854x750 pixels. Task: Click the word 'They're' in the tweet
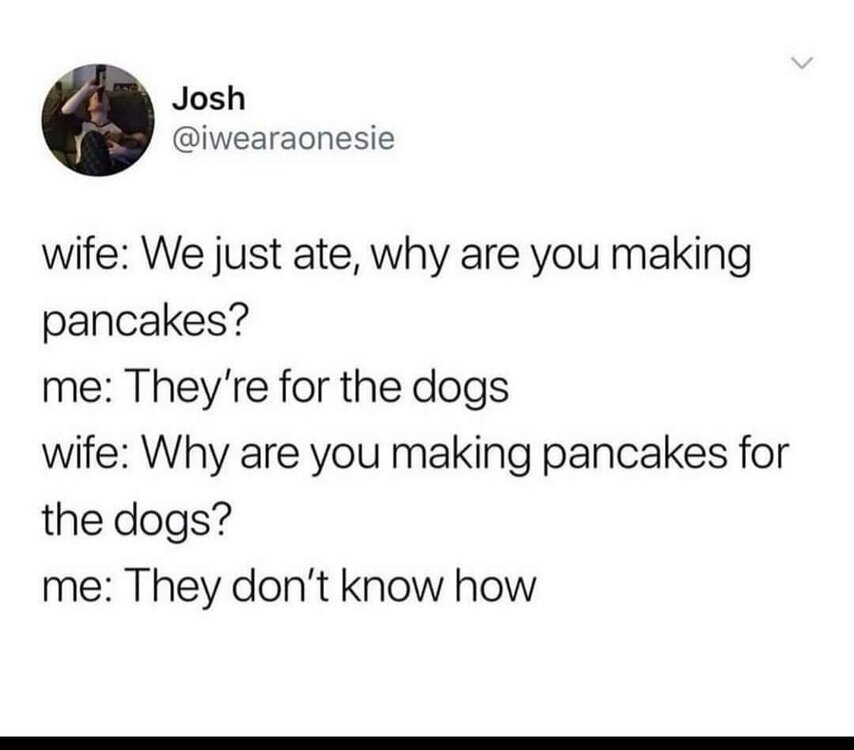coord(197,388)
